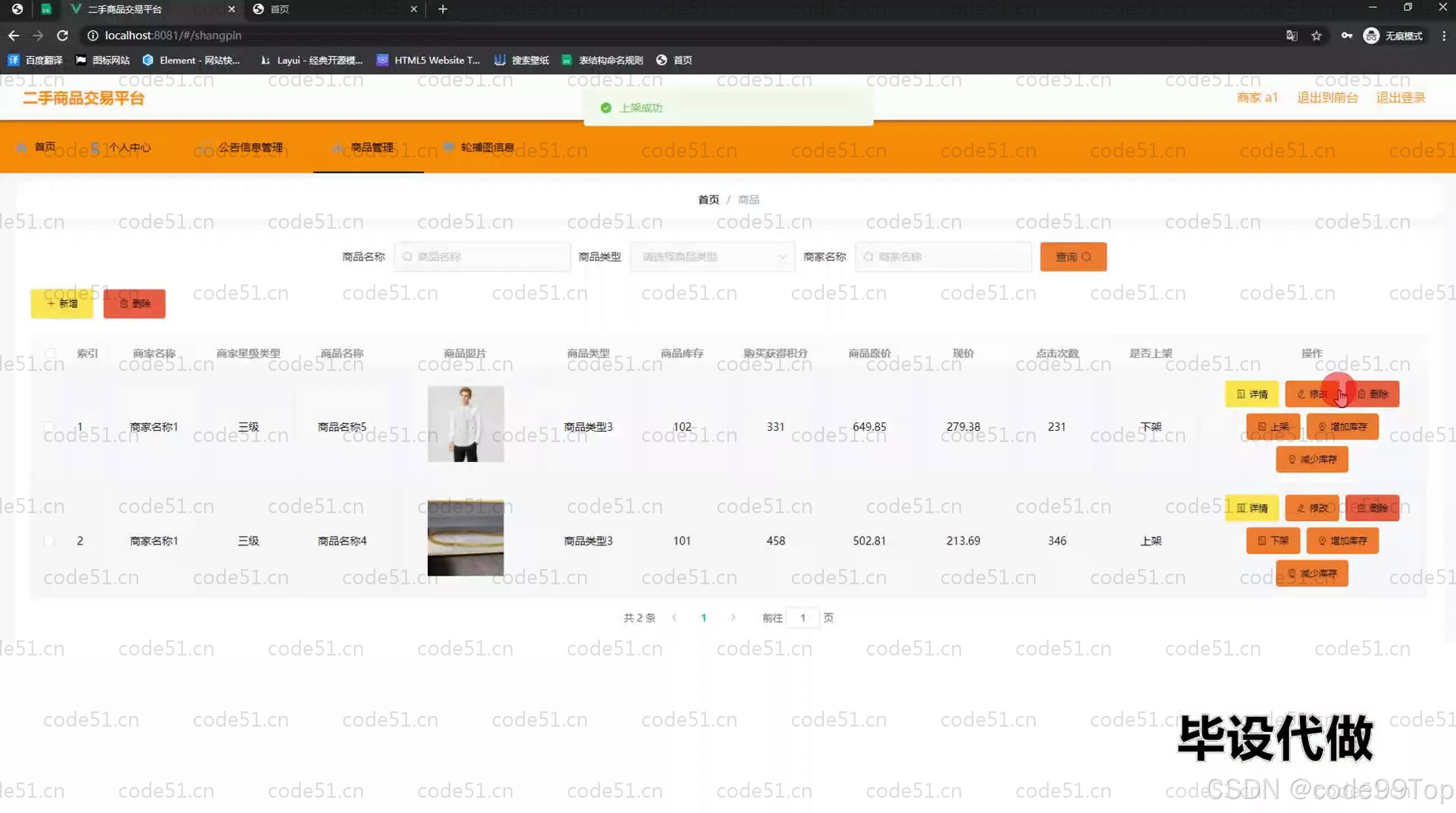Click 修改 for 商品名称5

(x=1312, y=394)
